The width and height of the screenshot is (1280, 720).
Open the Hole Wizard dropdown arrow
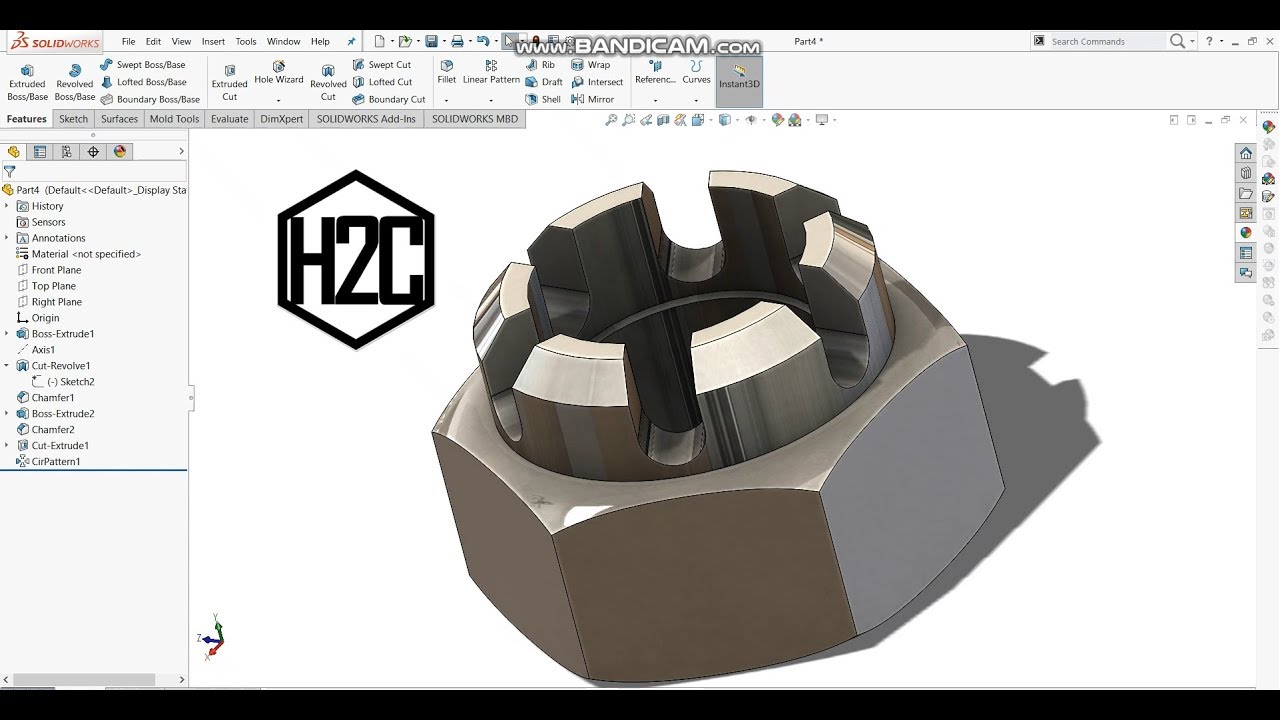(x=278, y=100)
